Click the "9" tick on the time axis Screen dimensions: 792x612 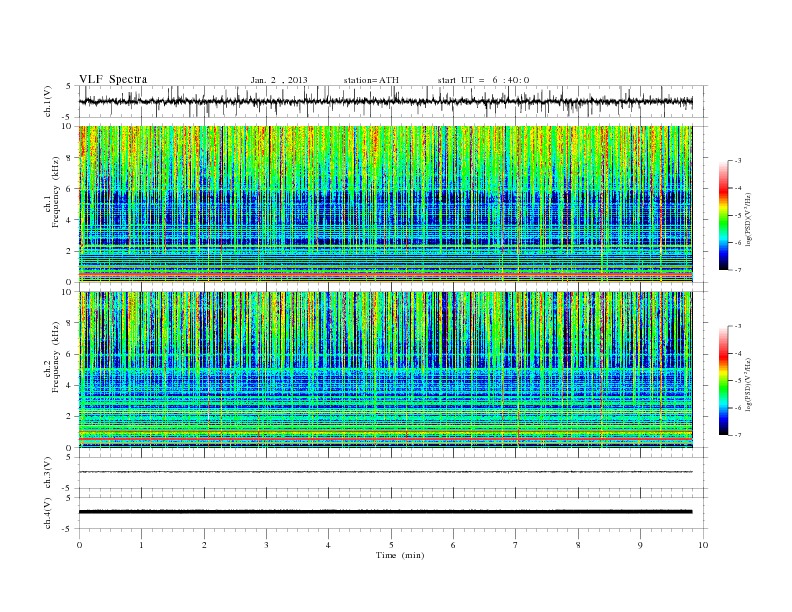click(x=640, y=545)
